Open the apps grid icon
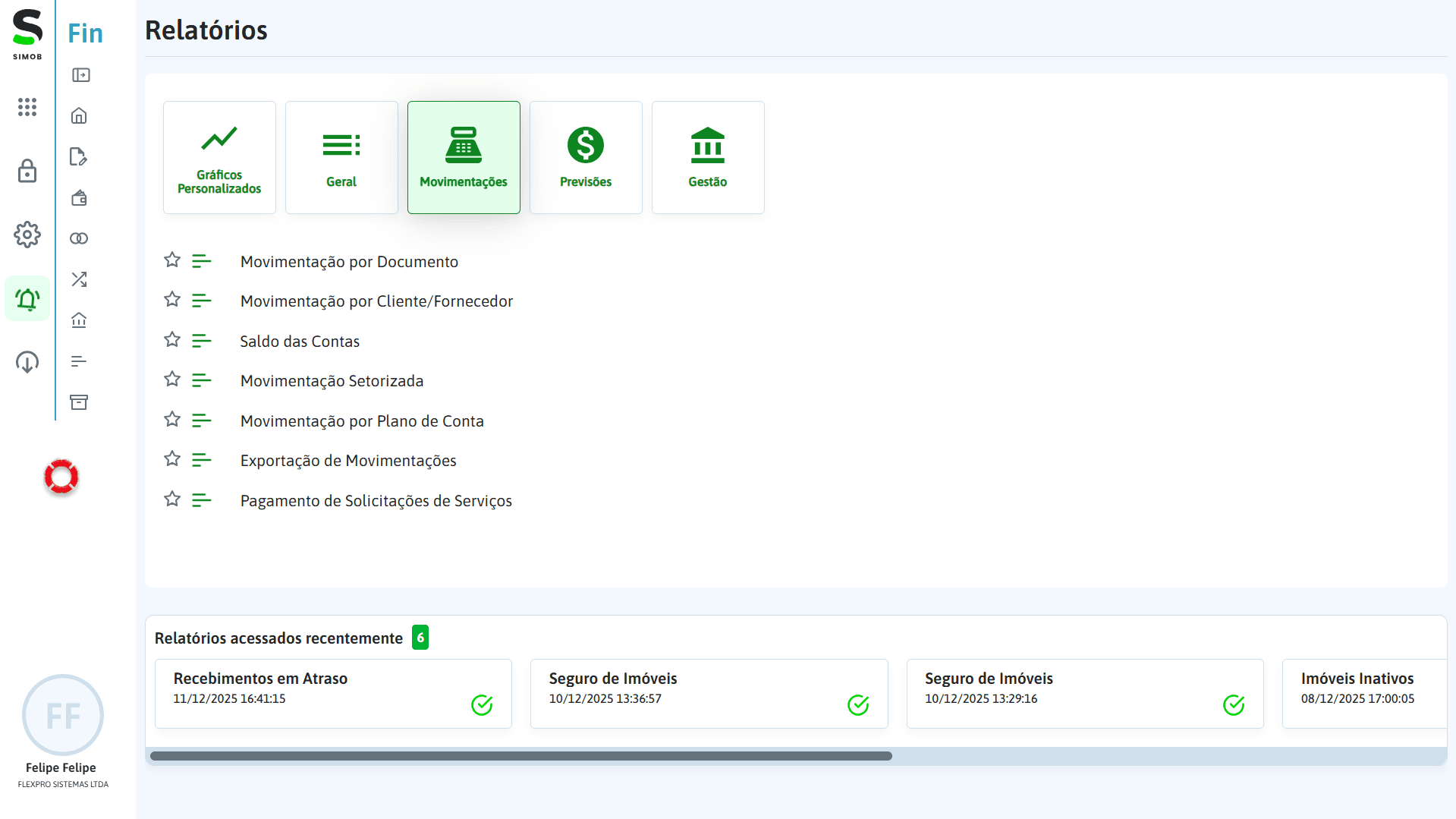 click(x=27, y=107)
